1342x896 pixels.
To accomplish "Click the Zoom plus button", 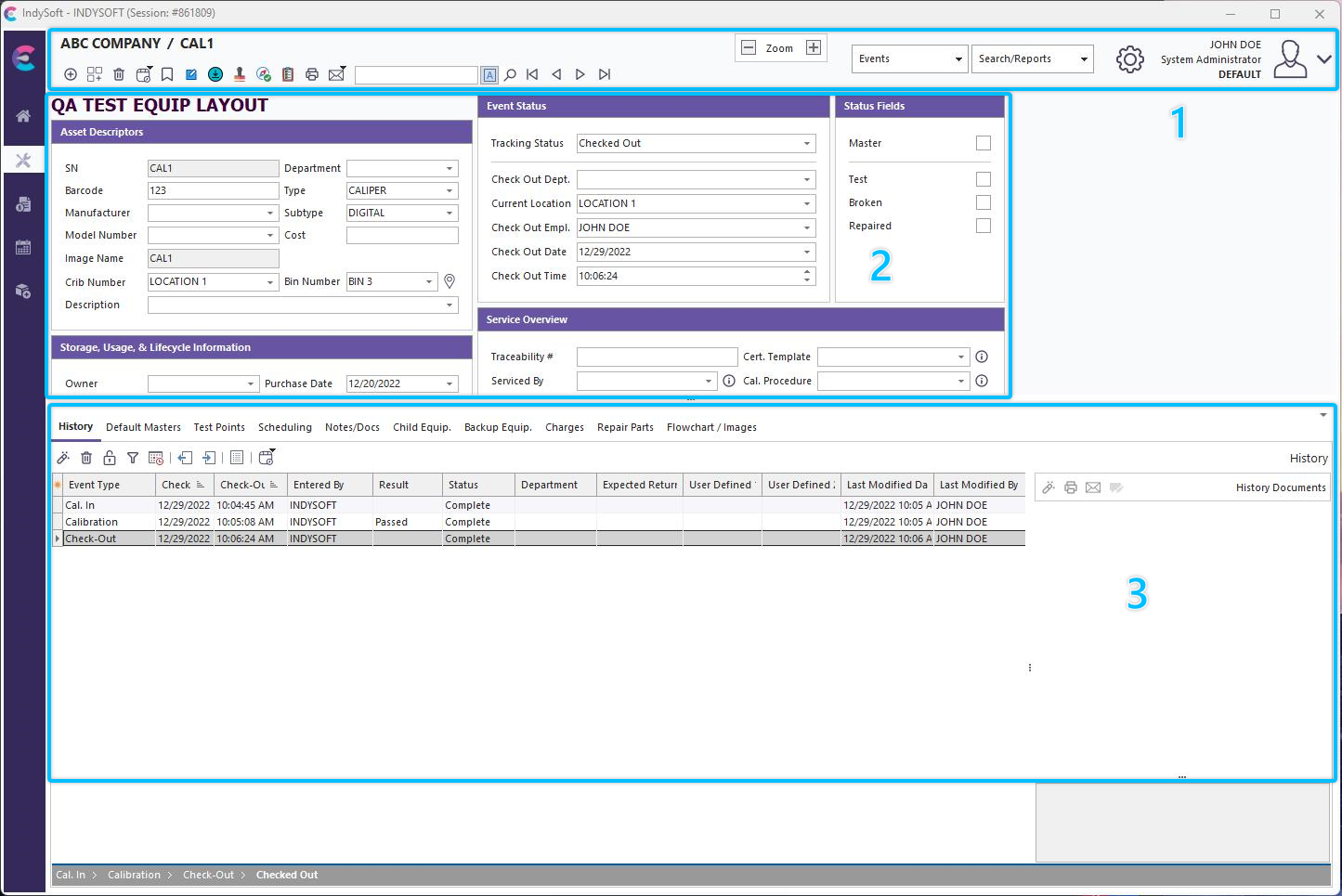I will [x=814, y=48].
